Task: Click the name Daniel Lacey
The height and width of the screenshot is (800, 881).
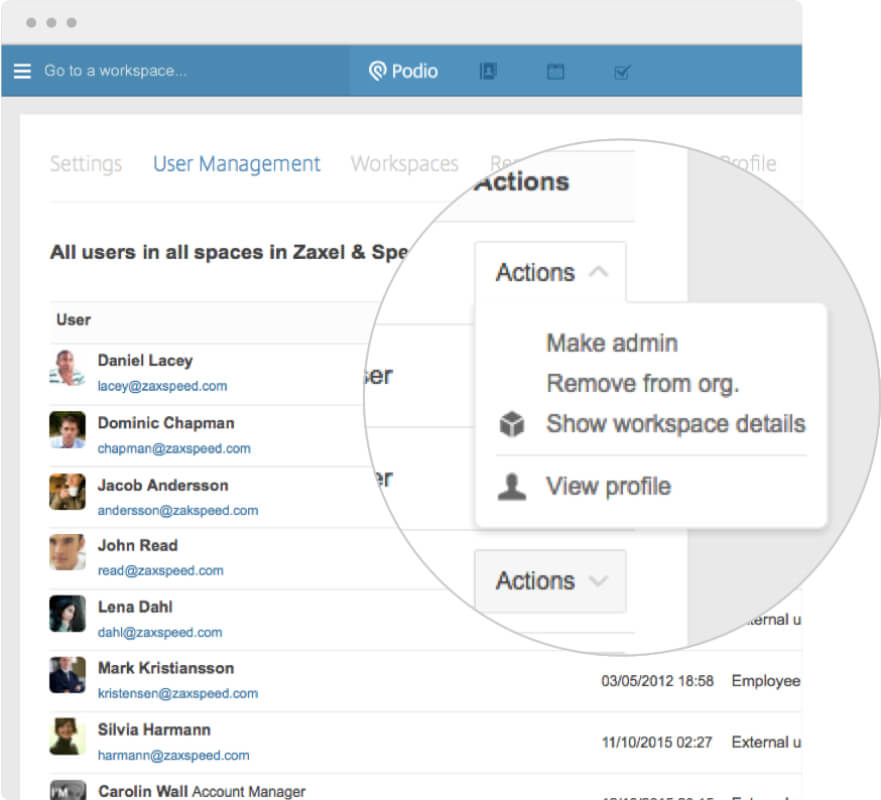Action: (x=145, y=361)
